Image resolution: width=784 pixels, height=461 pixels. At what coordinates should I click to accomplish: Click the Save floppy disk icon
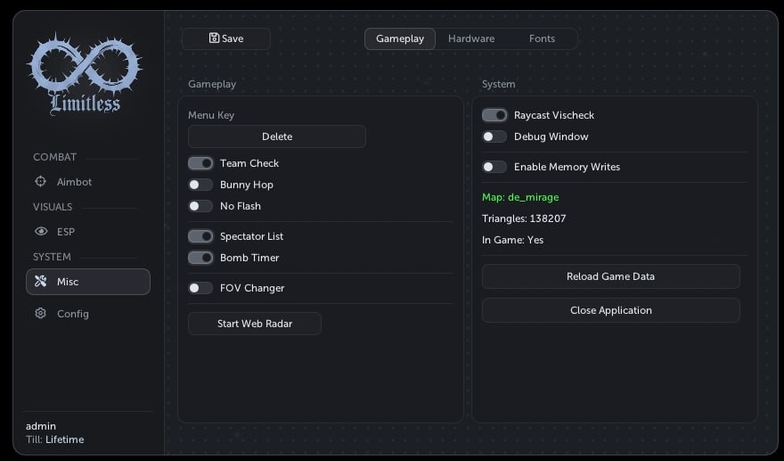click(214, 38)
